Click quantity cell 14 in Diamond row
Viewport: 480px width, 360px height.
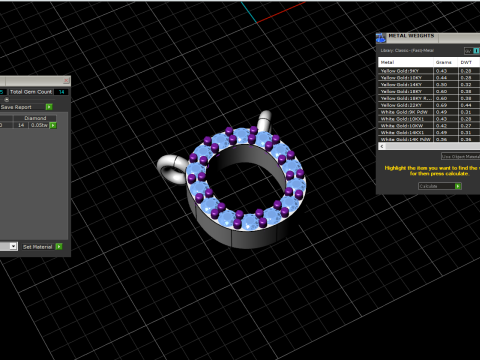click(x=21, y=125)
